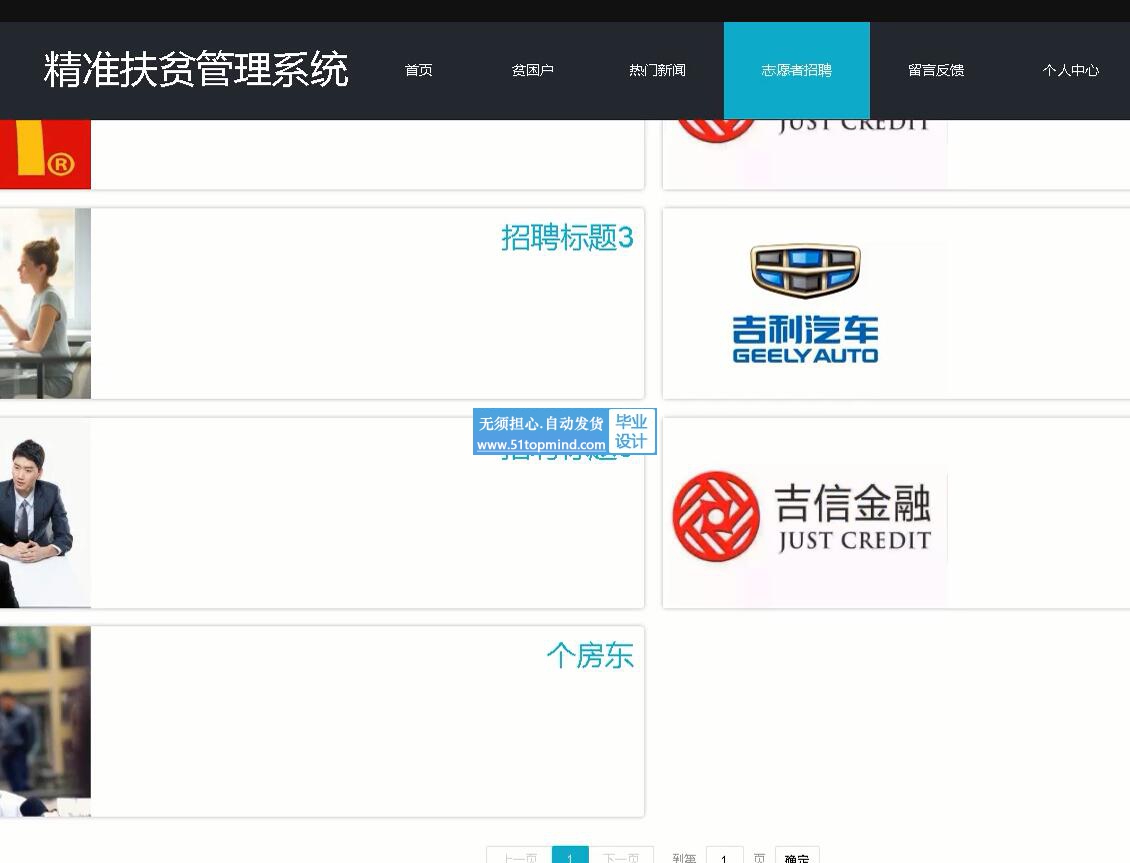Click the 上一页 previous page button
Screen dimensions: 1130x863
[520, 856]
